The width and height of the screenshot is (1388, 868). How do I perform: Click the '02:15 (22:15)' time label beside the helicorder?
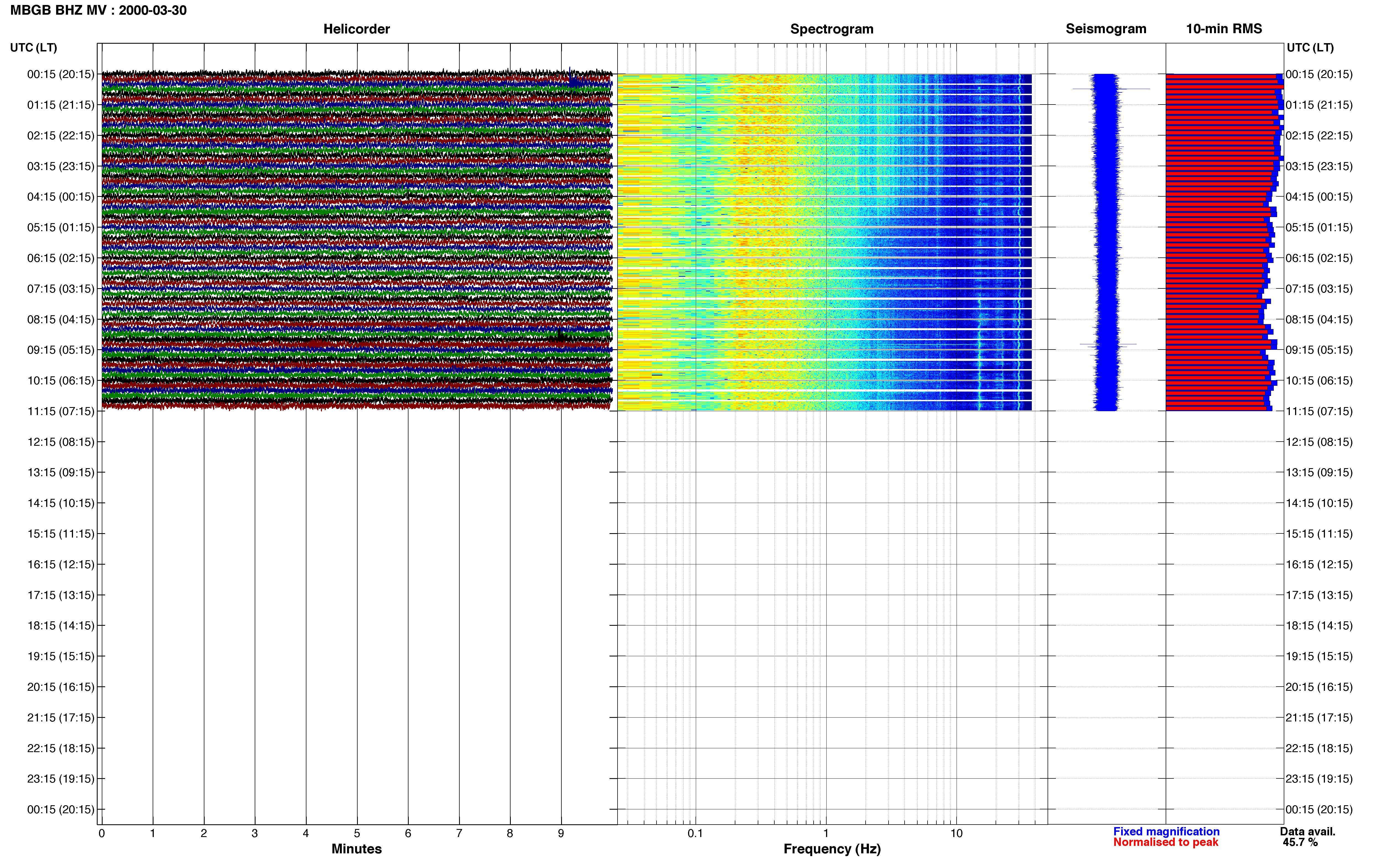(x=60, y=135)
